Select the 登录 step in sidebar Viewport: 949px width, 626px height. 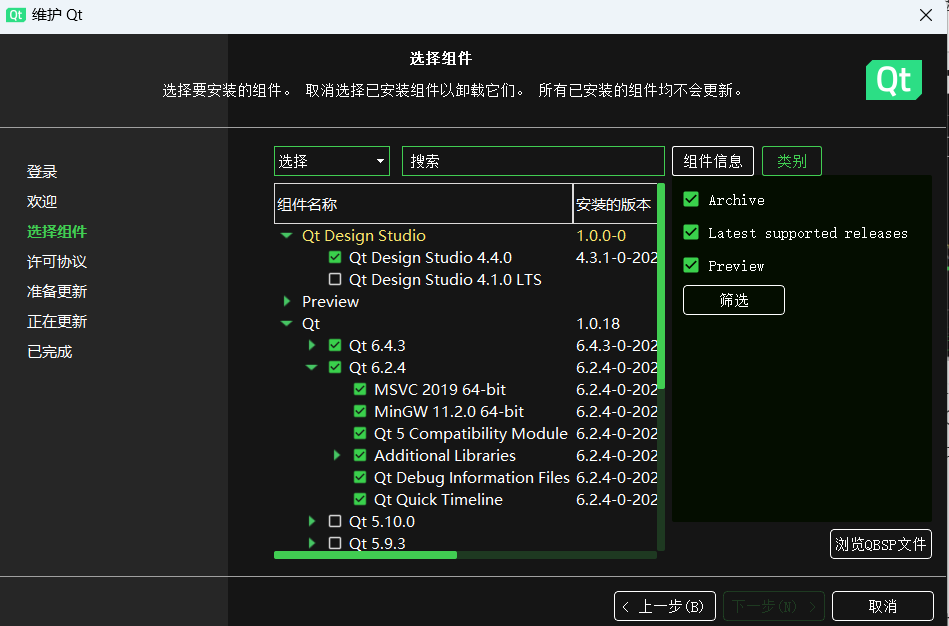point(42,171)
